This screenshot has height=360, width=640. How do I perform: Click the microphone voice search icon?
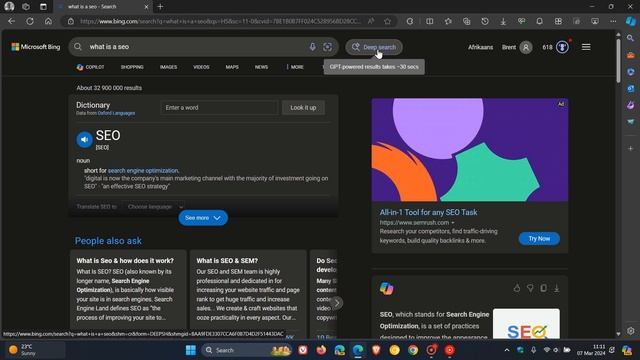(312, 47)
